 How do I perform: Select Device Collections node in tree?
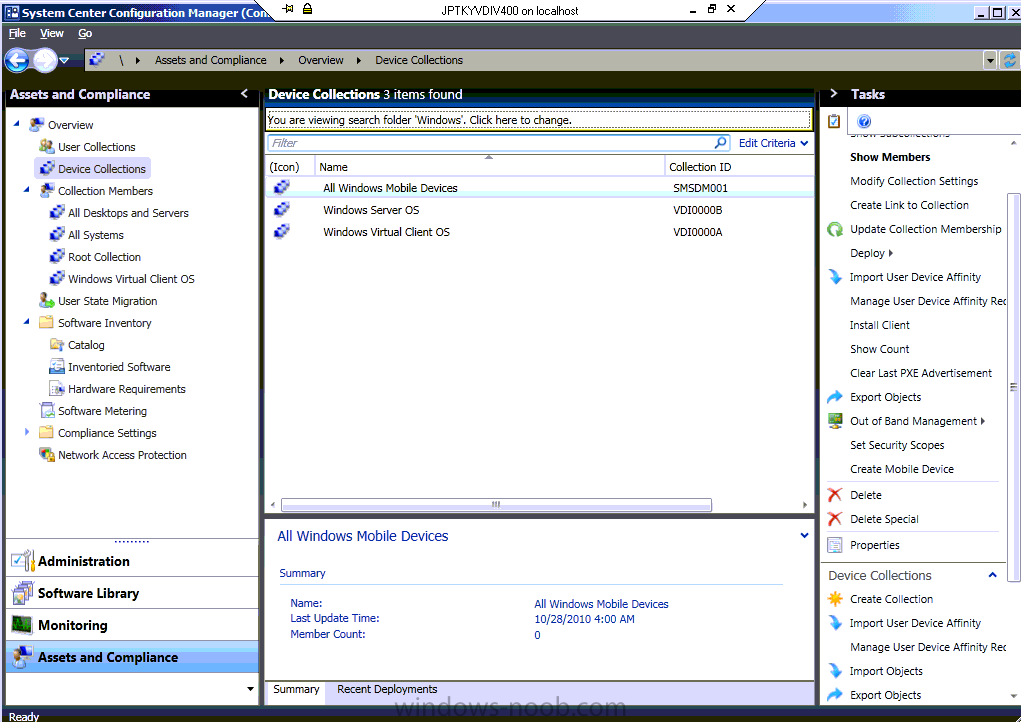pos(92,169)
